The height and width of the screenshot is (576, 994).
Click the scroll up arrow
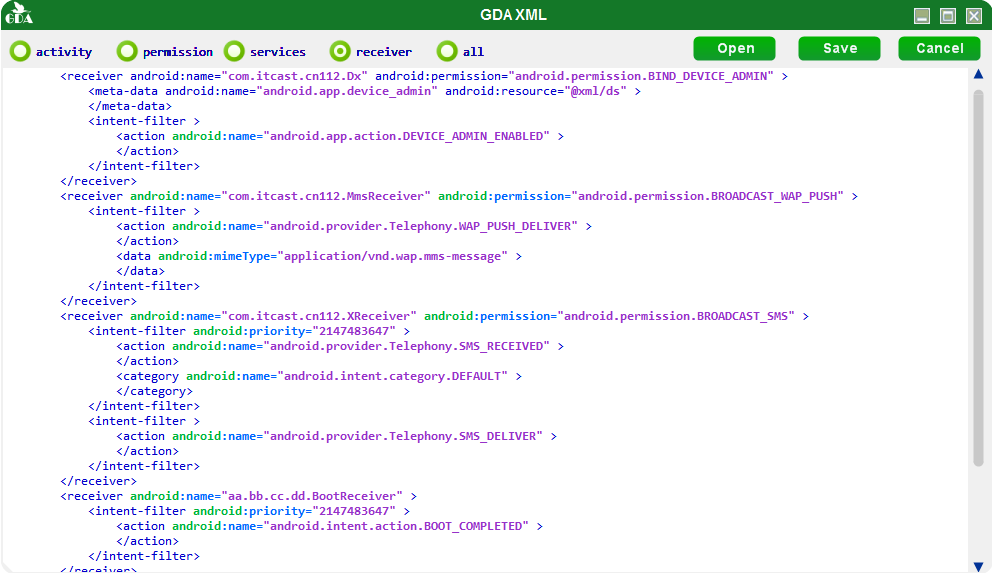click(978, 74)
